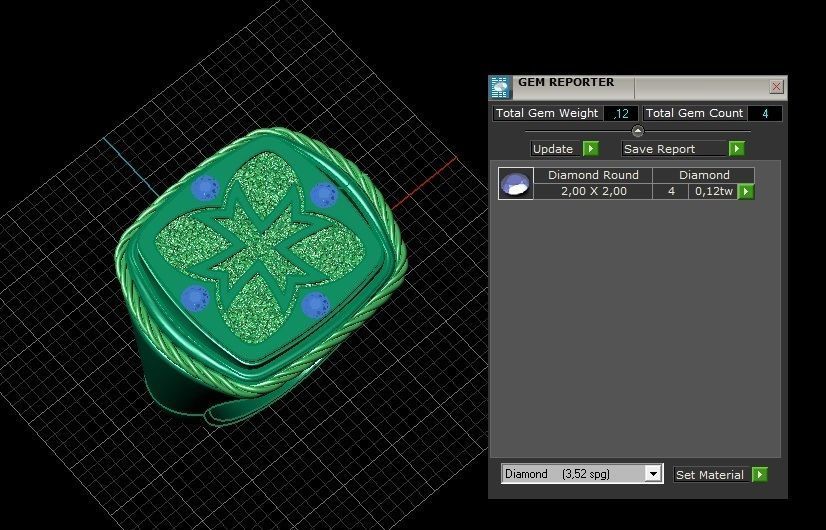
Task: Select the upper-left blue gem on the ring
Action: click(205, 188)
